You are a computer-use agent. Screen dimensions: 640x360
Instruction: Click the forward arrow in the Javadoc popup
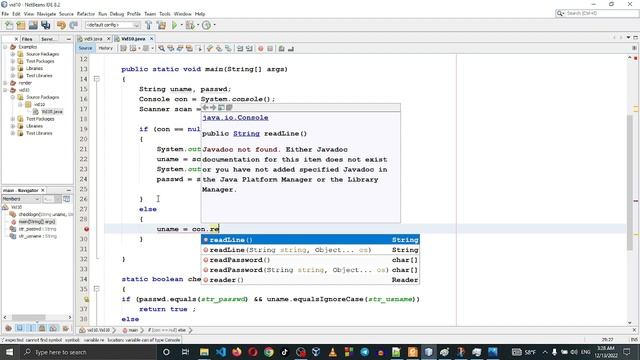(x=213, y=107)
